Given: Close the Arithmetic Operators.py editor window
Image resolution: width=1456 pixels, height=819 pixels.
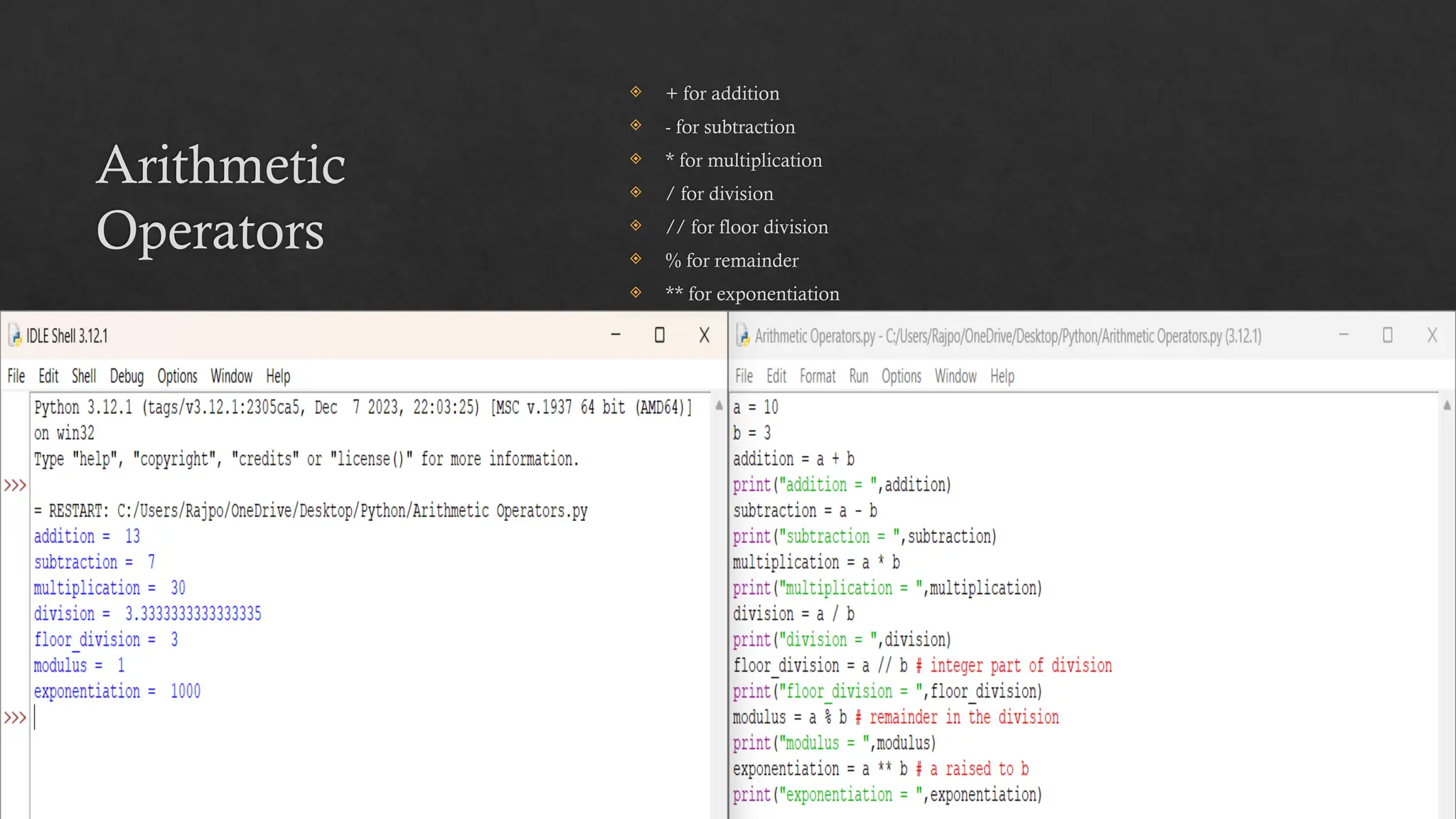Looking at the screenshot, I should coord(1432,335).
